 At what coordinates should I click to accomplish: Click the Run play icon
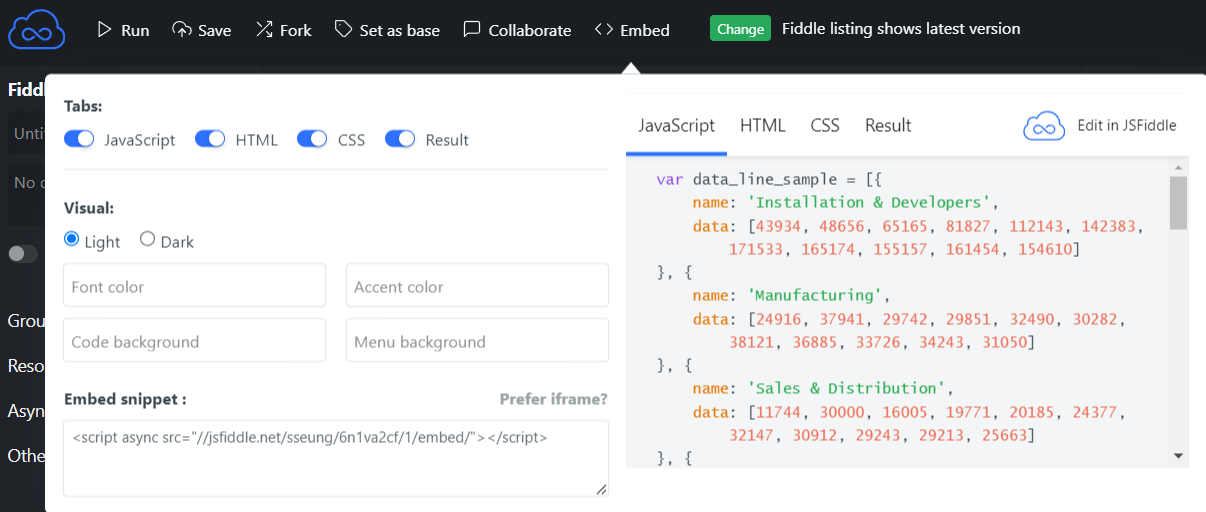point(105,30)
